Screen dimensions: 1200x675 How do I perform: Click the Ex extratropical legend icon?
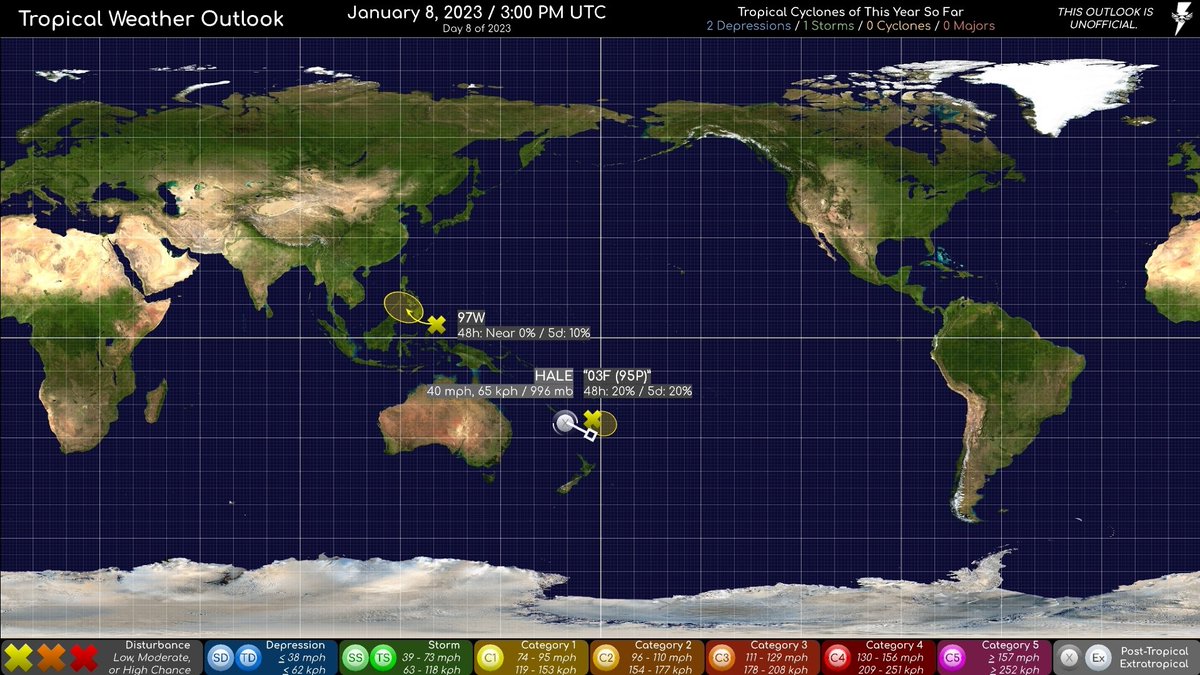click(1097, 658)
